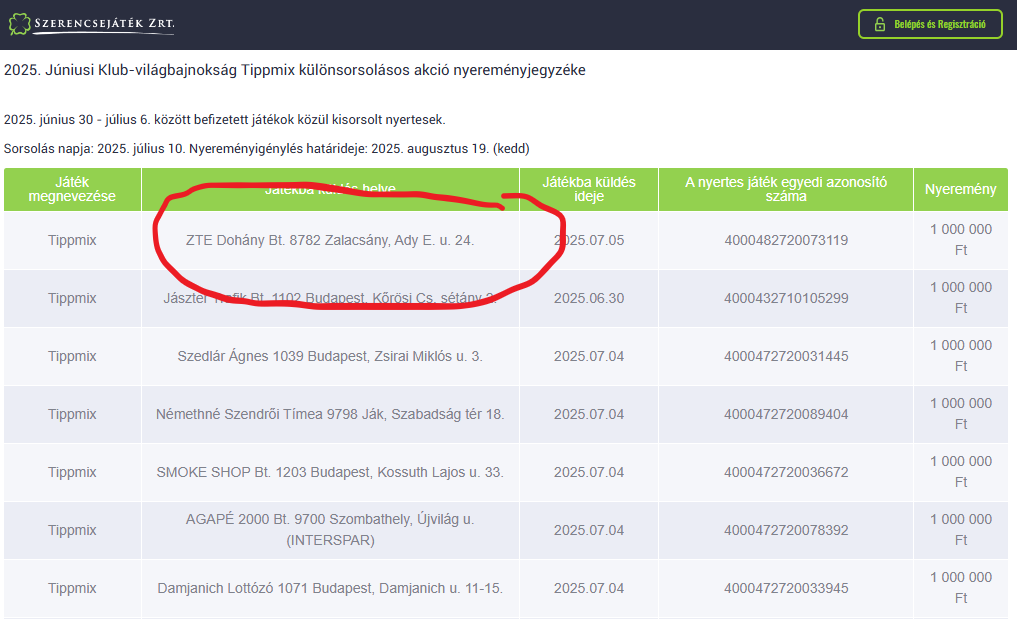Image resolution: width=1017 pixels, height=619 pixels.
Task: Click the Szerencsejáték Zrt. clover logo
Action: point(91,25)
